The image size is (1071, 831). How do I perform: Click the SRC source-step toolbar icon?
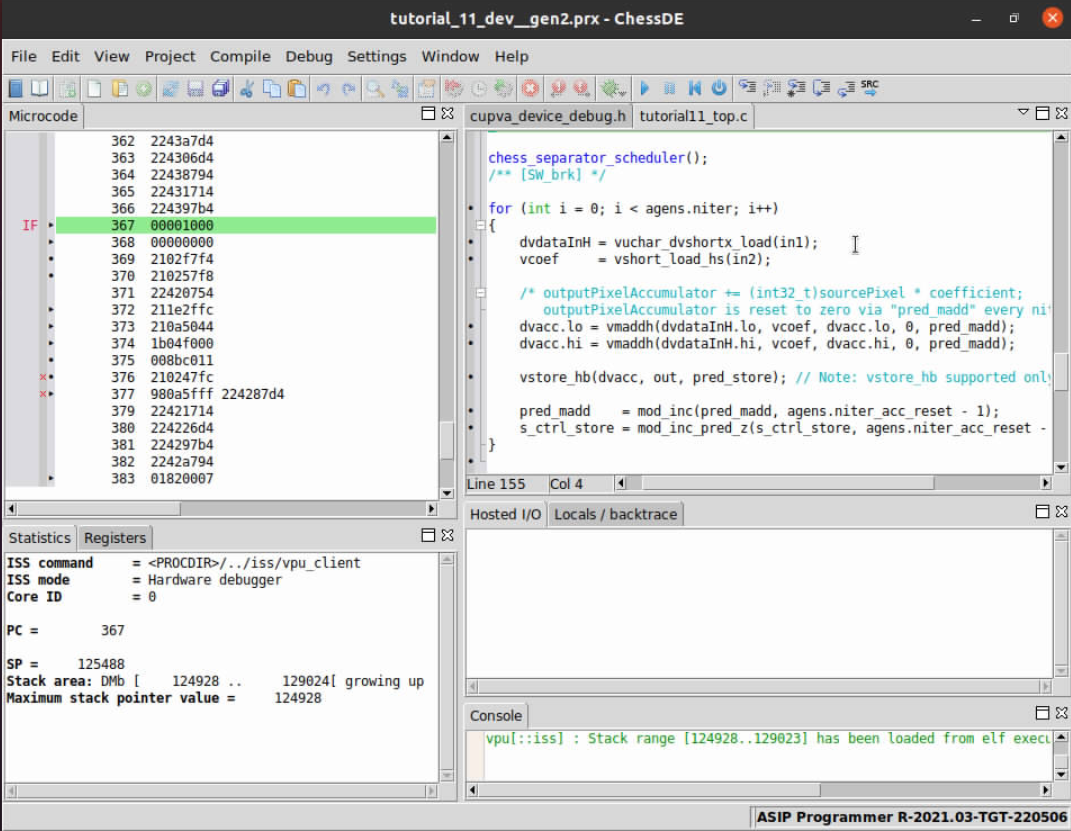[870, 88]
